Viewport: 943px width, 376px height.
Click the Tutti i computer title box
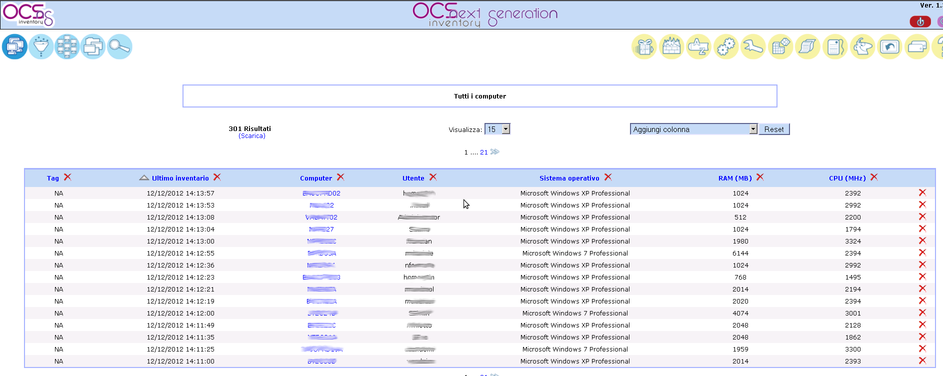pos(479,96)
